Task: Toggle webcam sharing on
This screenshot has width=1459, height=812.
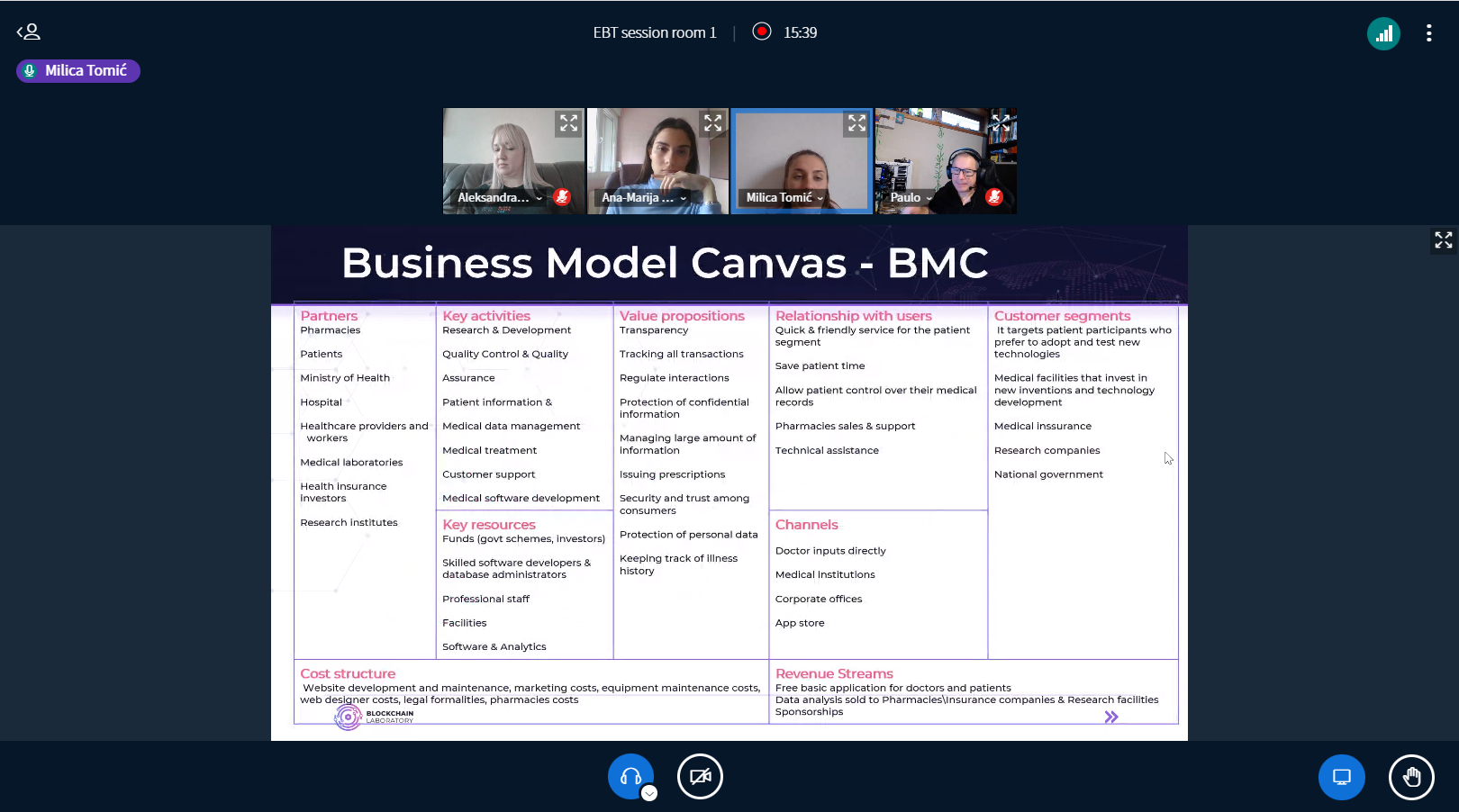Action: click(700, 776)
